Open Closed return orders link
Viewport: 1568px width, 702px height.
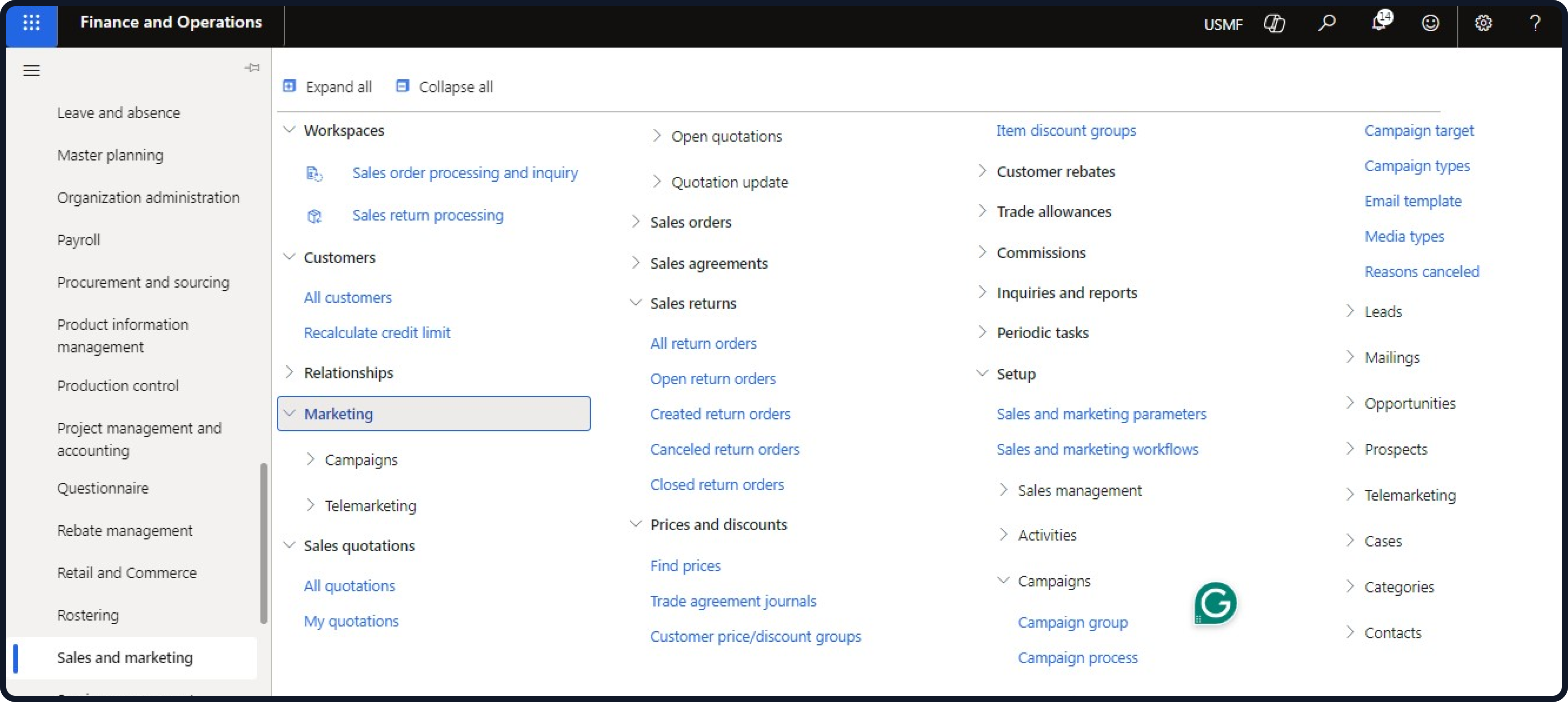(x=716, y=485)
